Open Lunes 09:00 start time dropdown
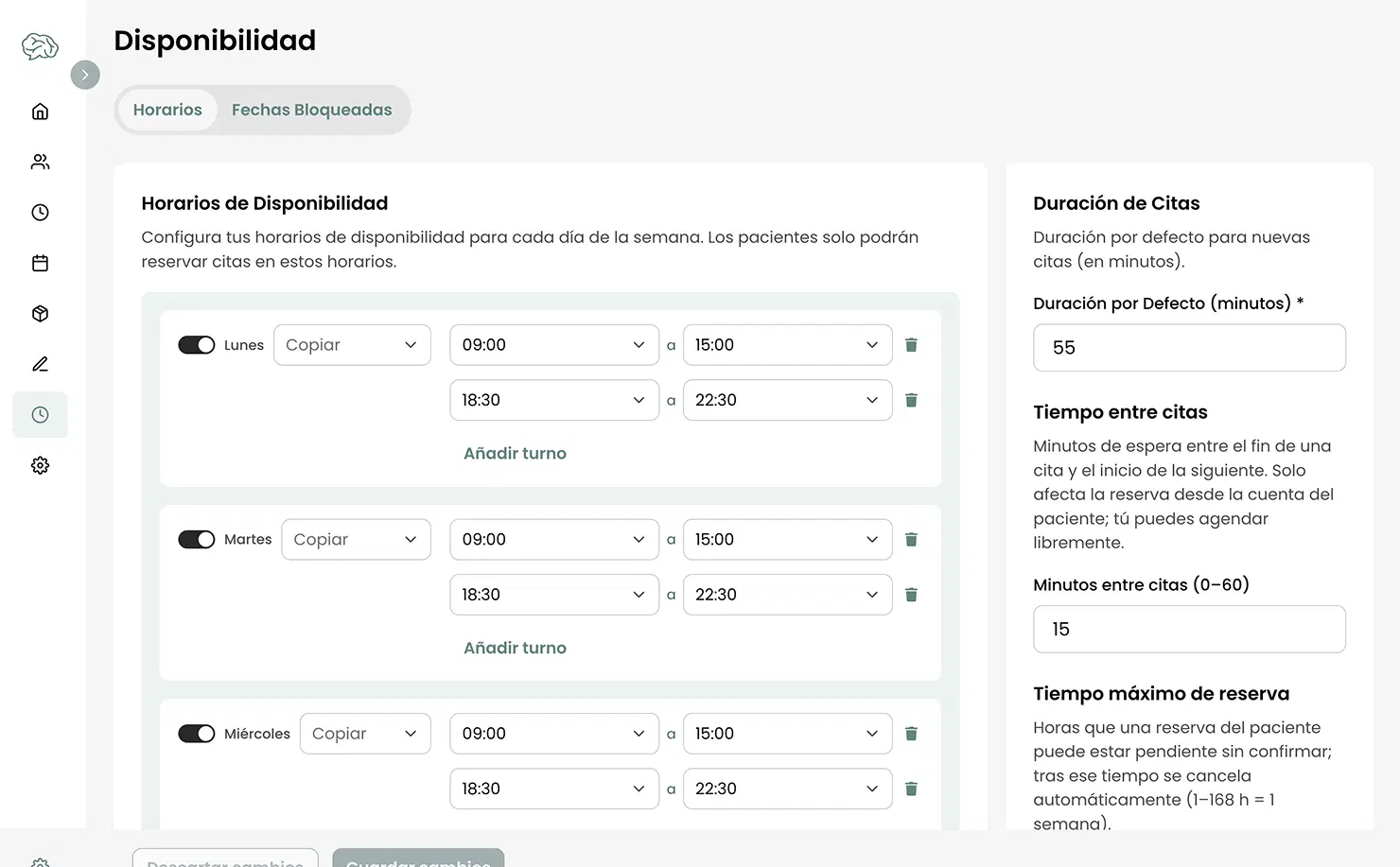The height and width of the screenshot is (867, 1400). pos(554,345)
